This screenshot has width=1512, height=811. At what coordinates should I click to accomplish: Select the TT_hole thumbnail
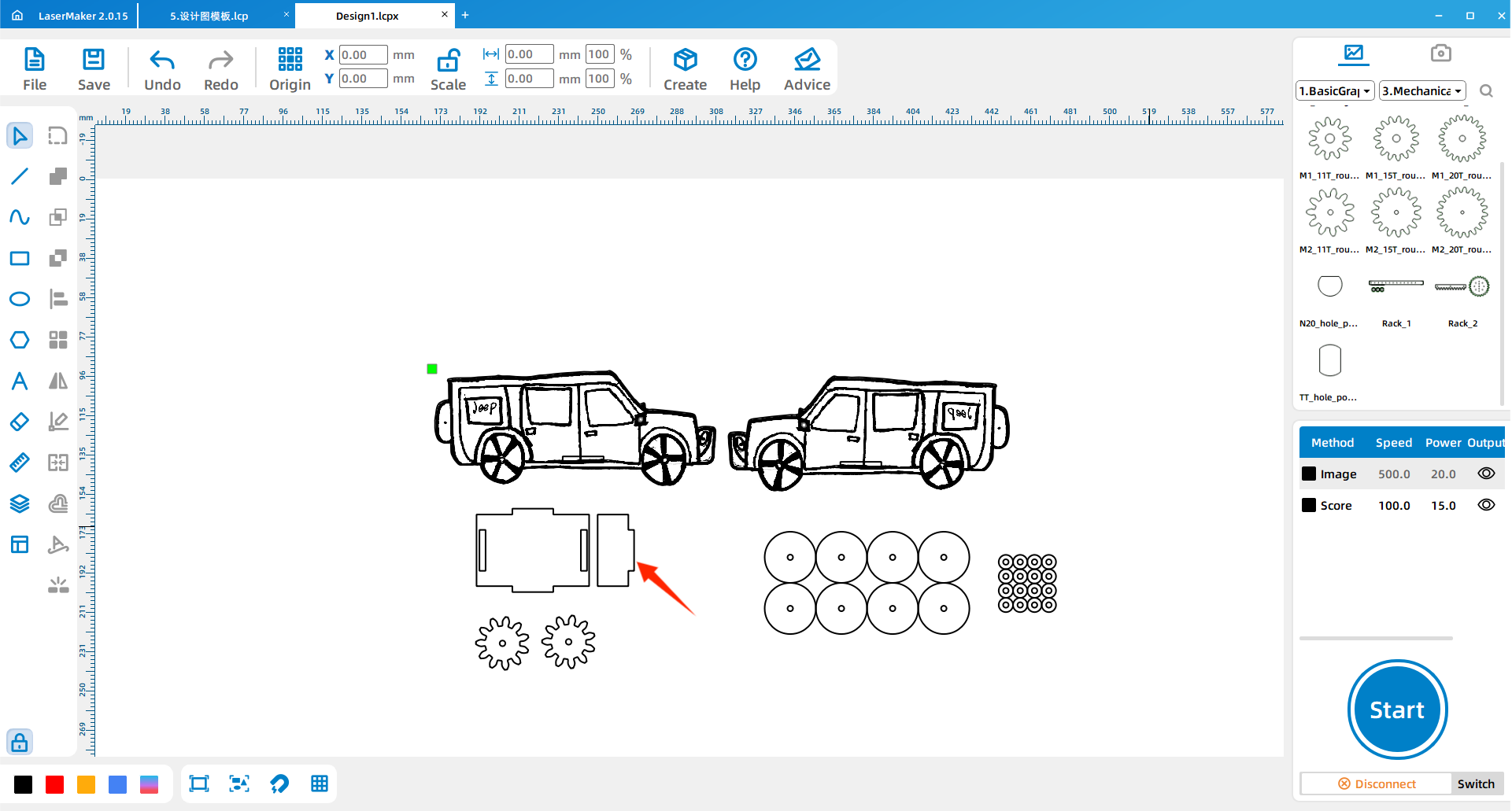coord(1329,361)
